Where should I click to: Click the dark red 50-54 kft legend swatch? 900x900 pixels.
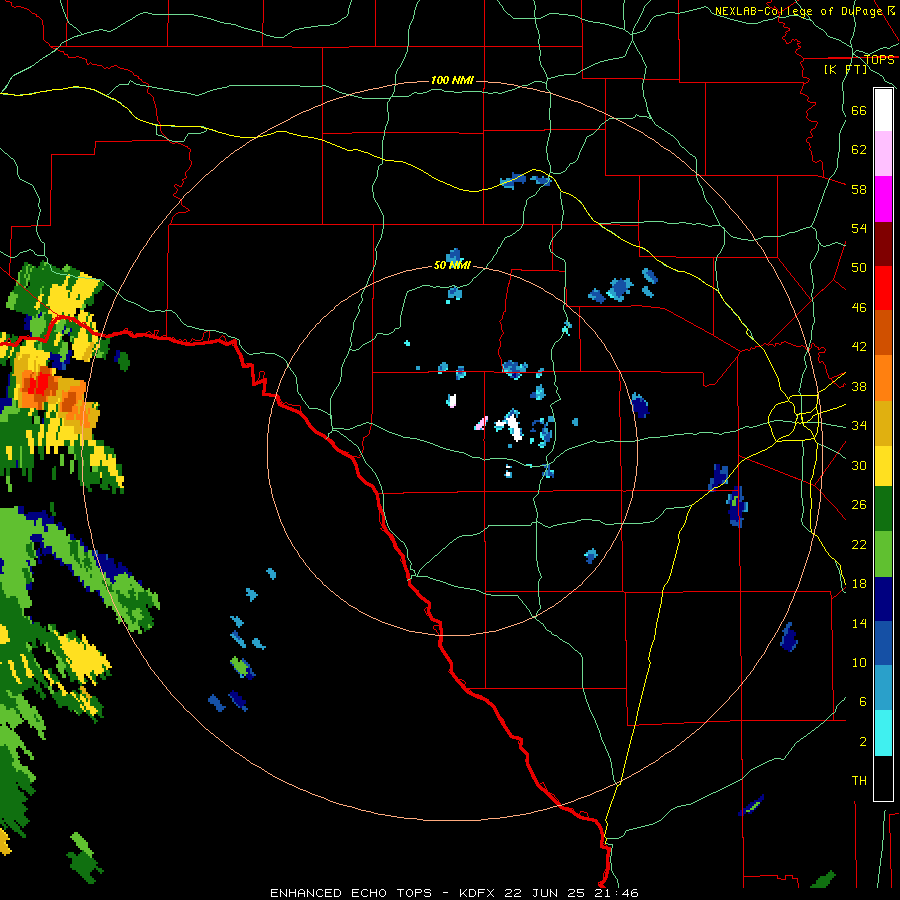click(883, 244)
